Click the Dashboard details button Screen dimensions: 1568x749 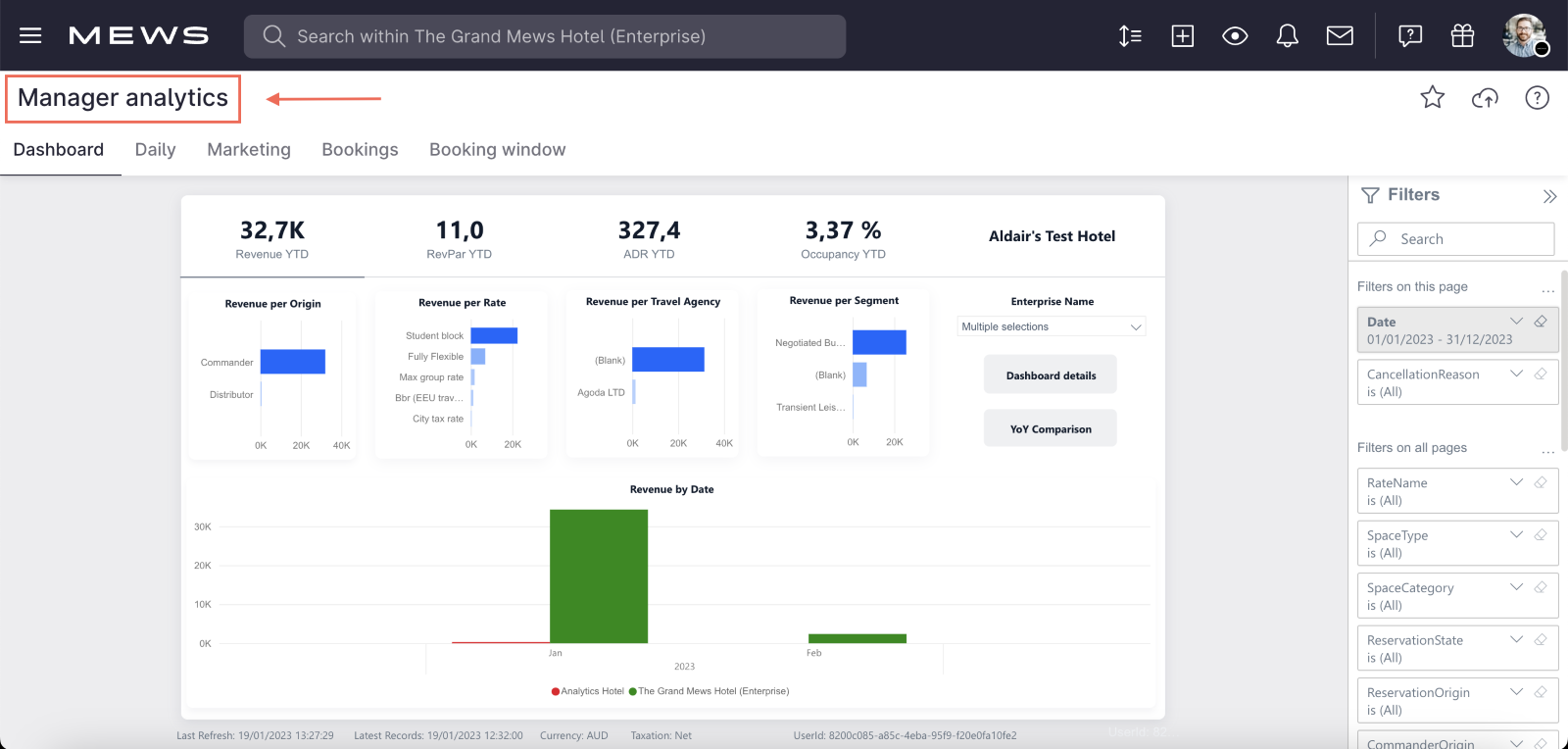click(1051, 375)
